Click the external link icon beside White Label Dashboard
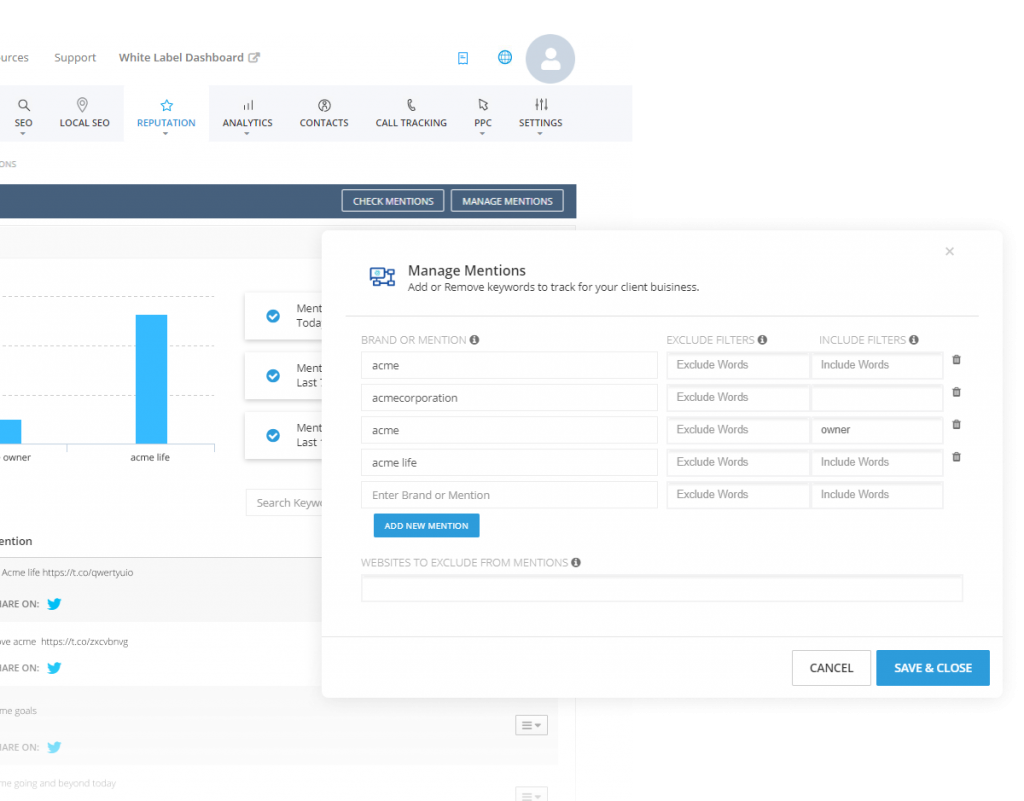The height and width of the screenshot is (801, 1024). 254,57
